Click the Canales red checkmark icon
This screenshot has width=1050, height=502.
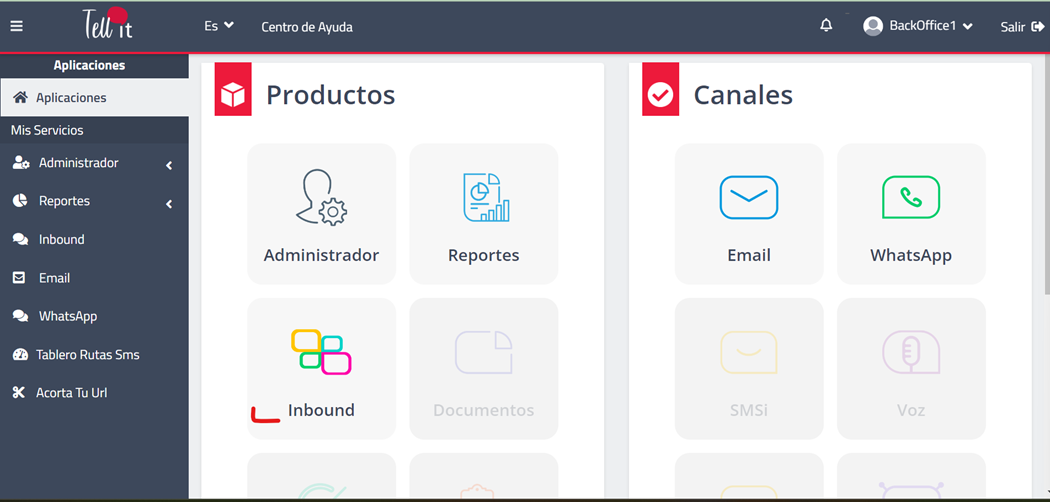(660, 89)
